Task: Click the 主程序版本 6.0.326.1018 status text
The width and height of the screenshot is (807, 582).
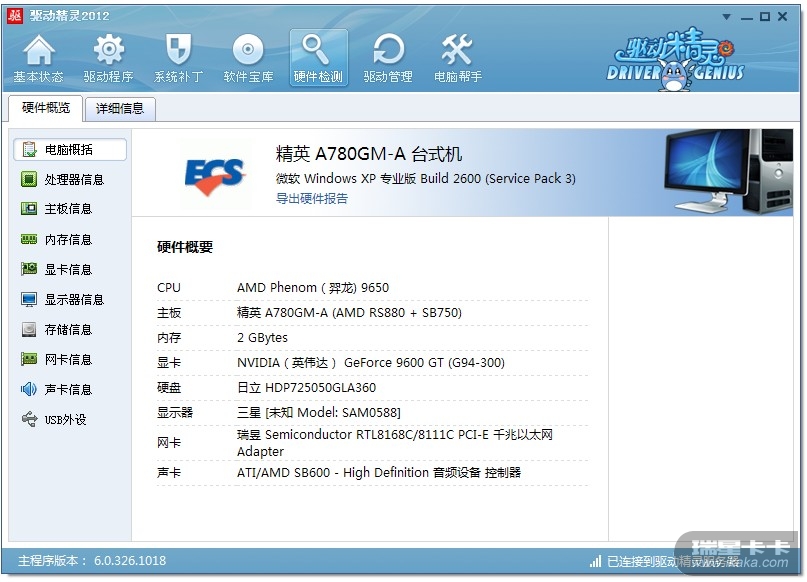Action: 92,561
